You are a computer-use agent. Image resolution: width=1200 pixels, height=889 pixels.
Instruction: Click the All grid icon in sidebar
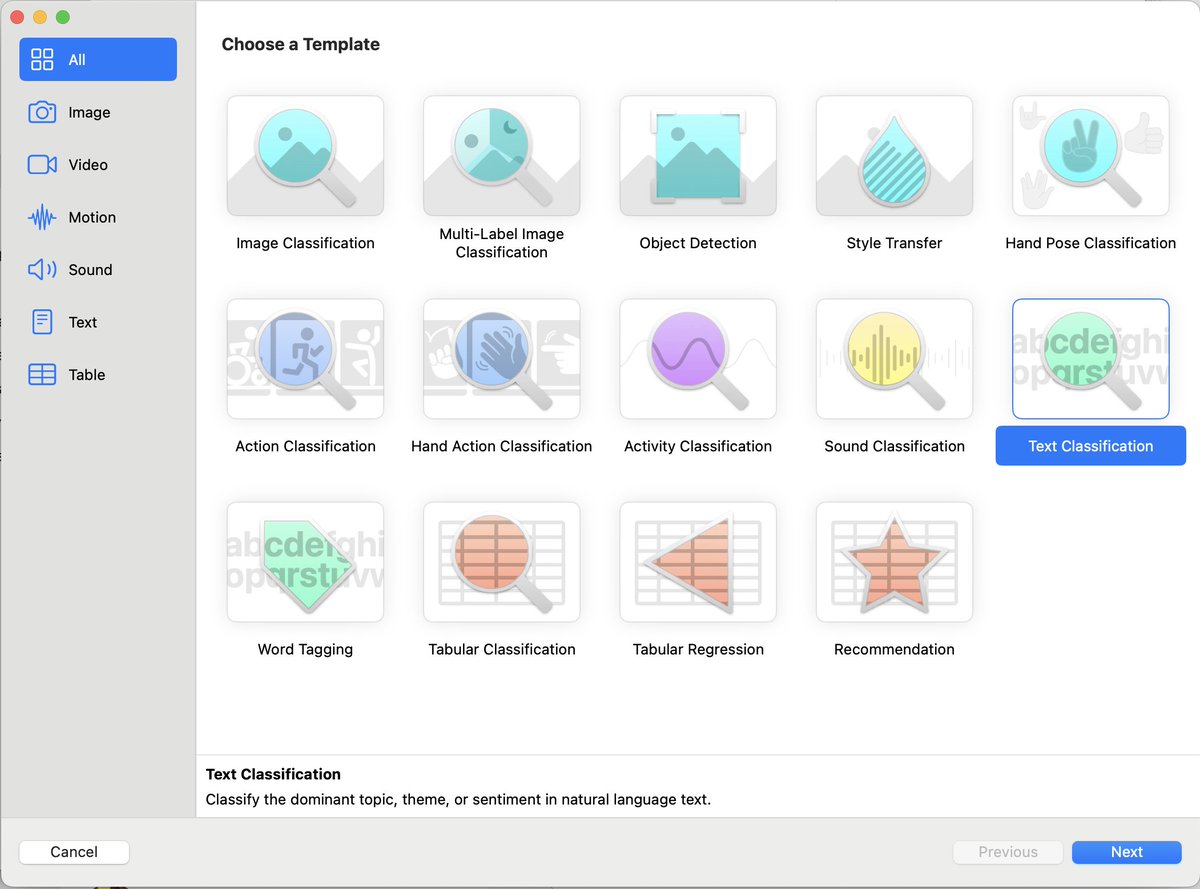[42, 60]
